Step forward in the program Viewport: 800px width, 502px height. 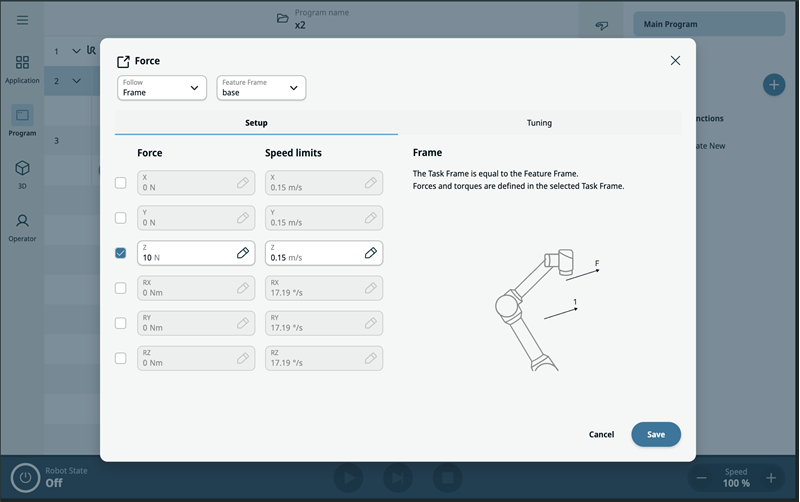[397, 478]
